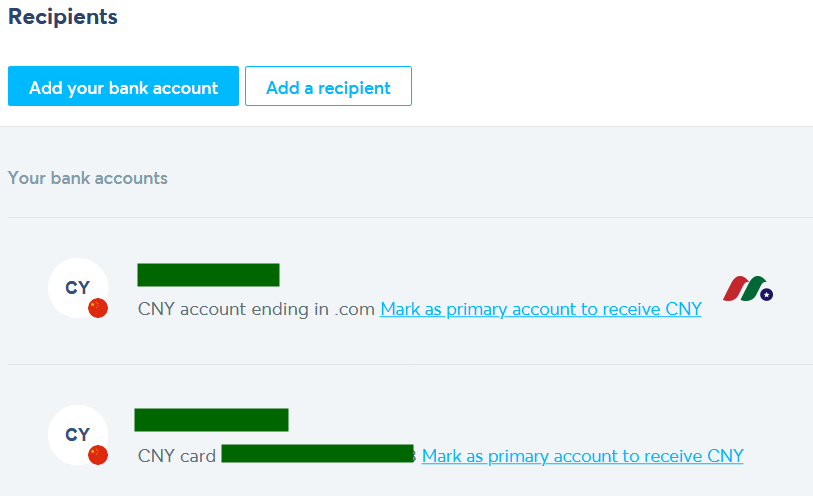
Task: Click the redacted card number bar
Action: pos(318,454)
